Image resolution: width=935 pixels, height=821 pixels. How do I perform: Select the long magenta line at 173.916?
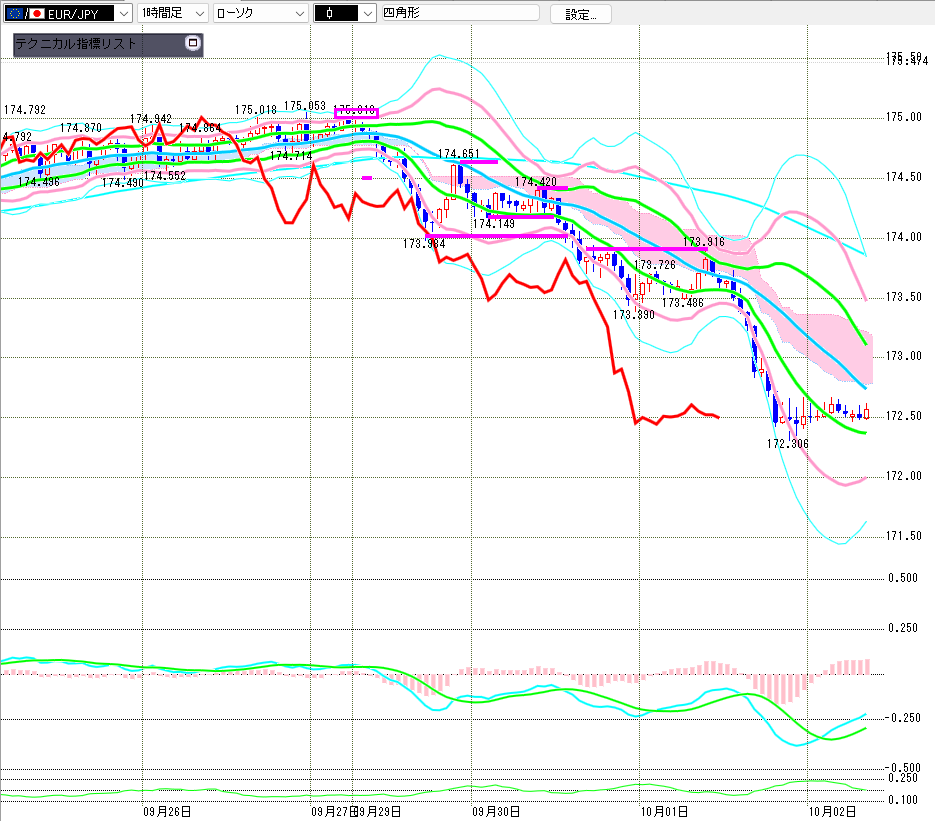coord(646,248)
